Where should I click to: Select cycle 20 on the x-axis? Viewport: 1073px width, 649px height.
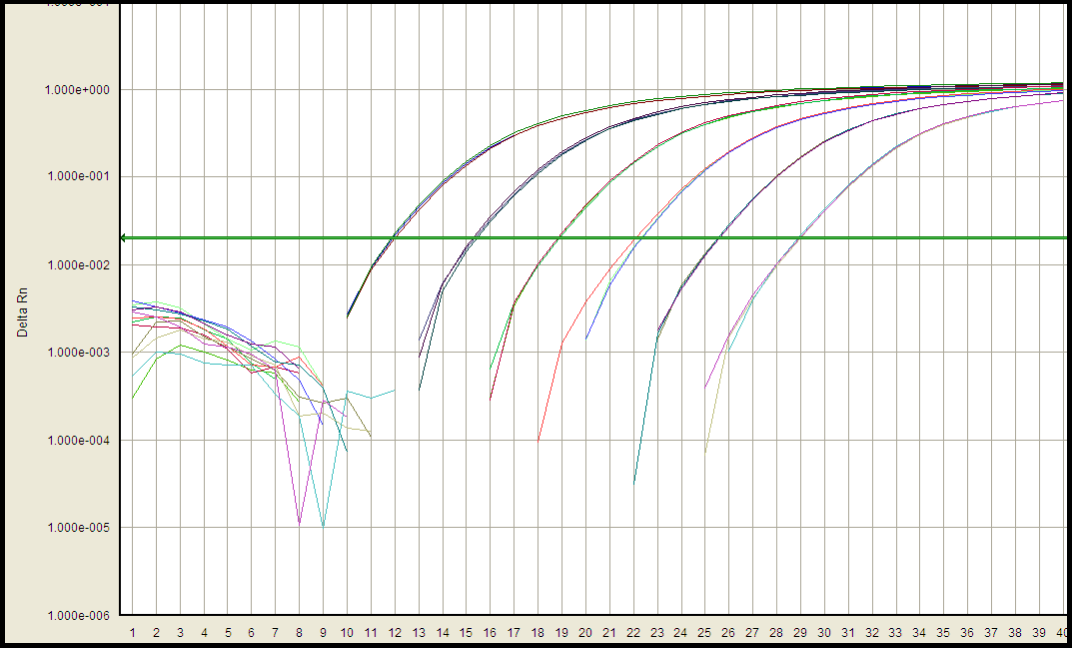[585, 633]
